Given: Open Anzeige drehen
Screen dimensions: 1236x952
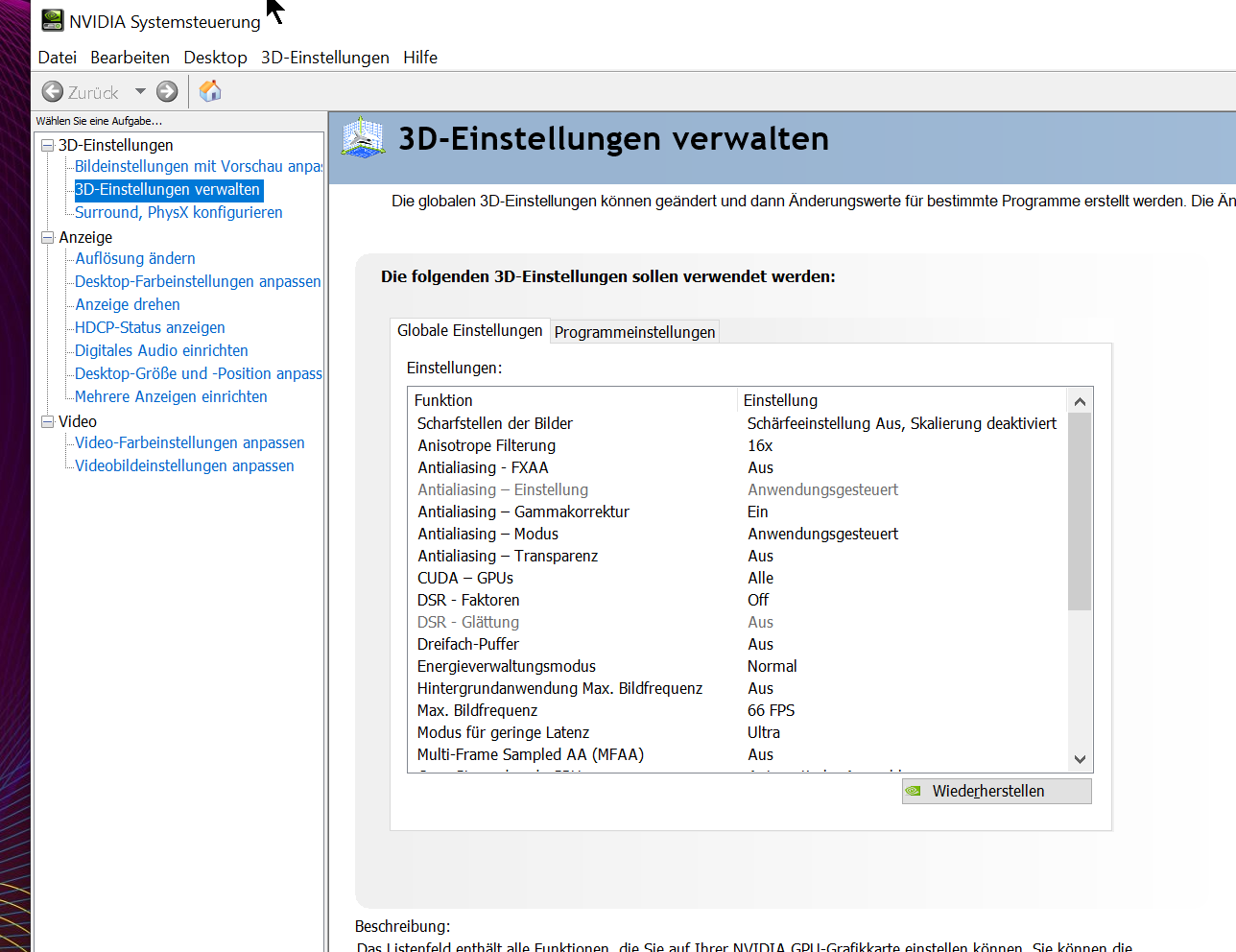Looking at the screenshot, I should tap(128, 304).
